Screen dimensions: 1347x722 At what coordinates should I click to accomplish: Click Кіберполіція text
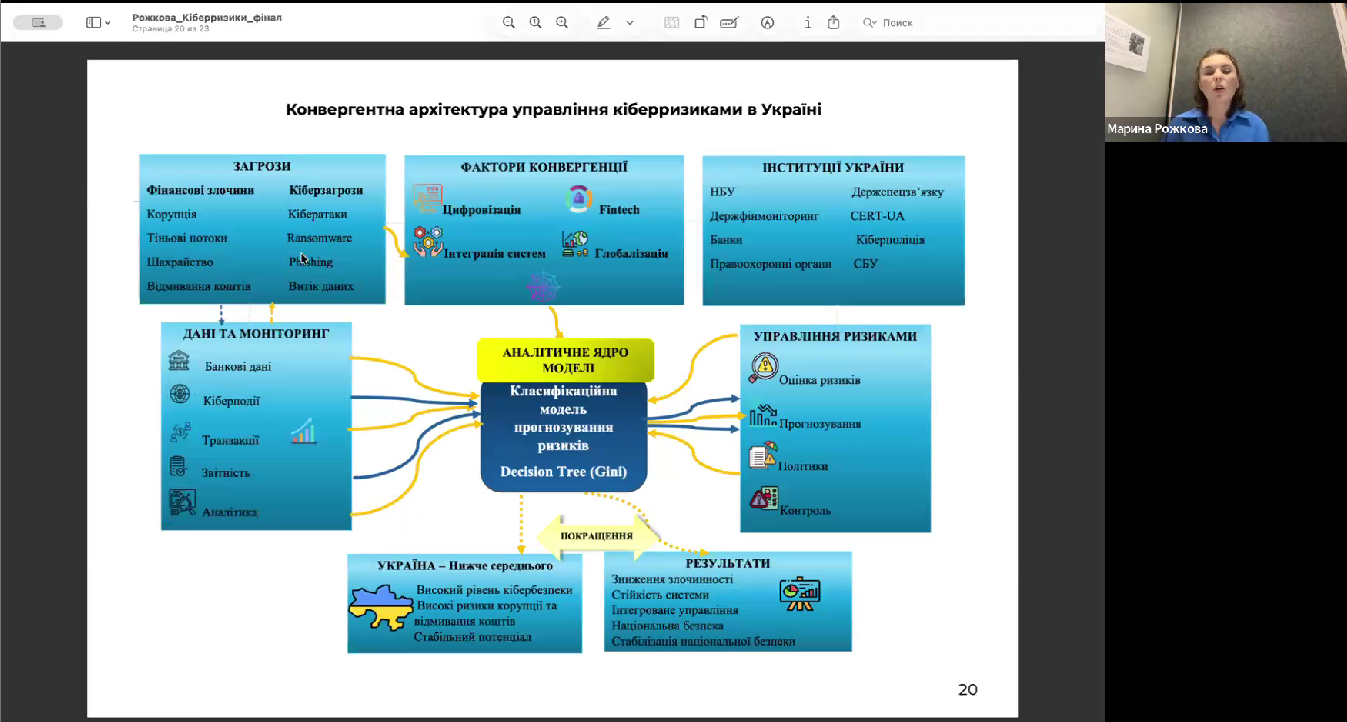(x=890, y=240)
